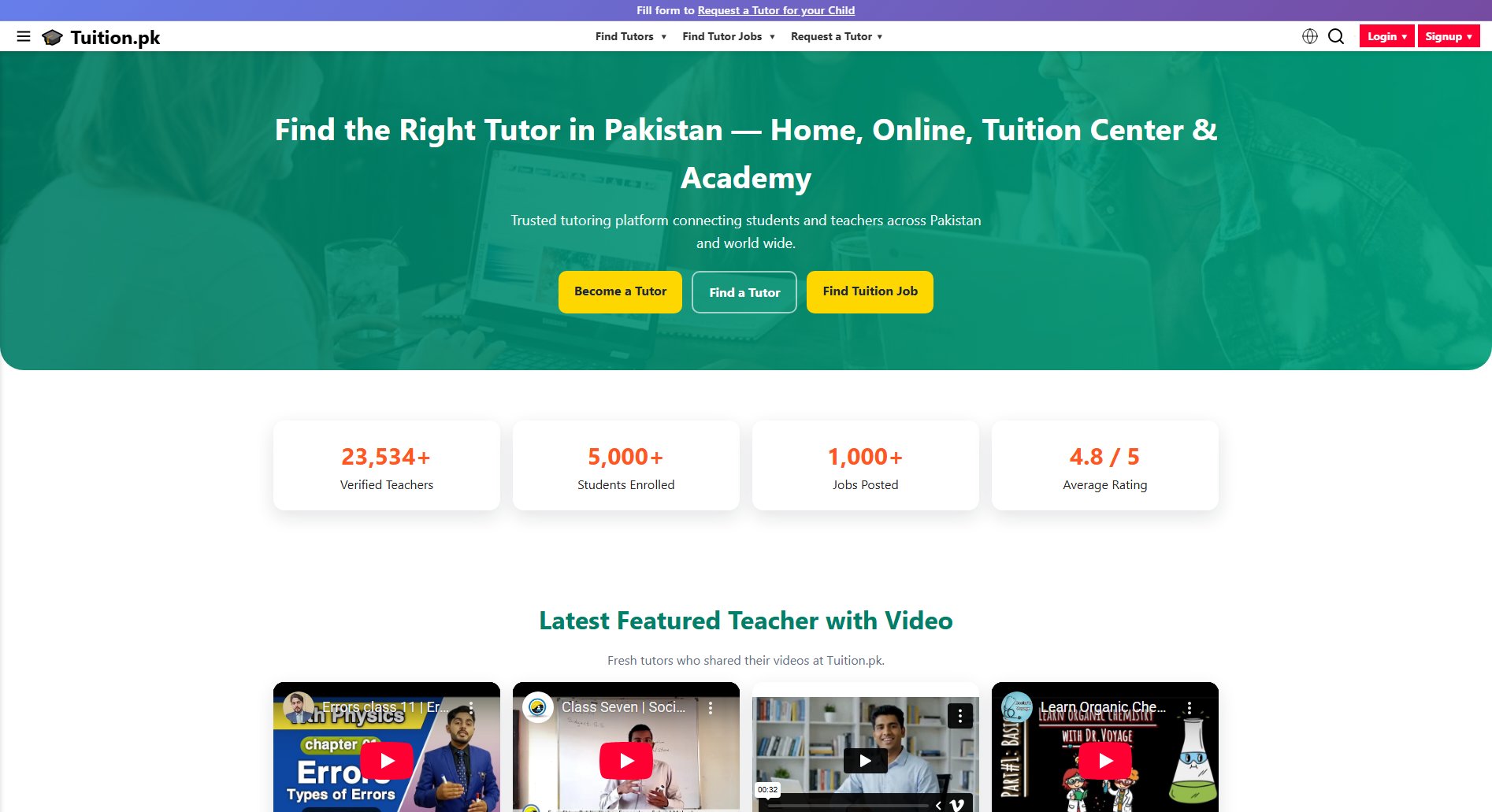Click the search magnifier icon
1492x812 pixels.
point(1335,36)
